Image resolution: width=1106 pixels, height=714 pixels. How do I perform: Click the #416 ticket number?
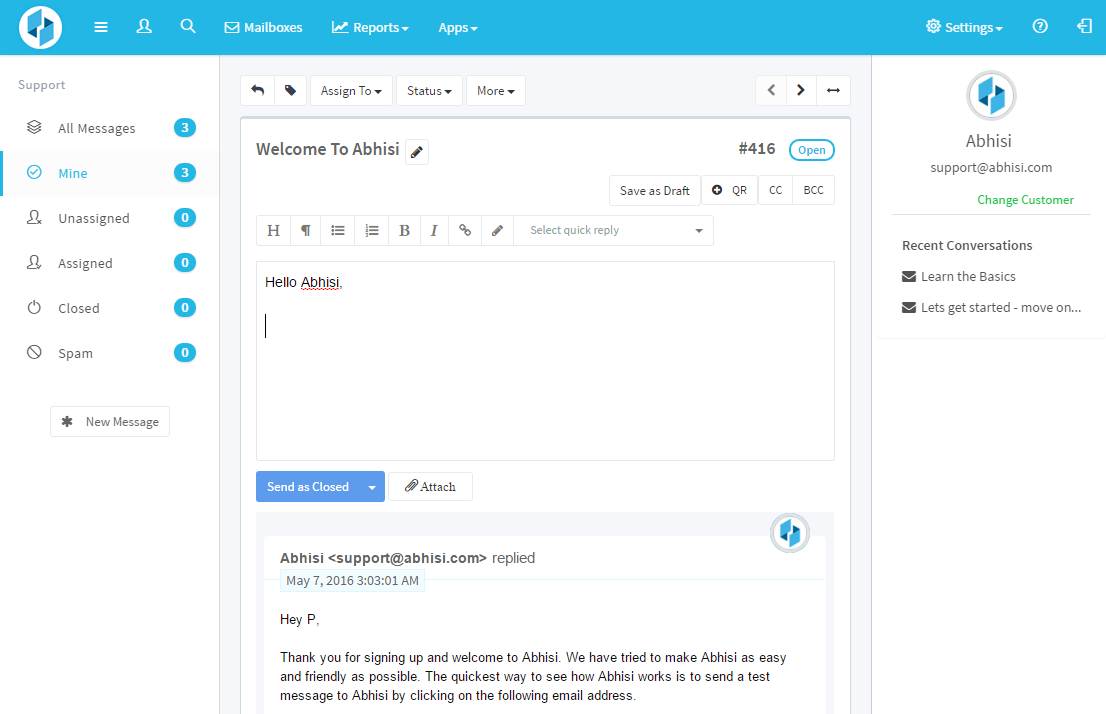click(756, 149)
